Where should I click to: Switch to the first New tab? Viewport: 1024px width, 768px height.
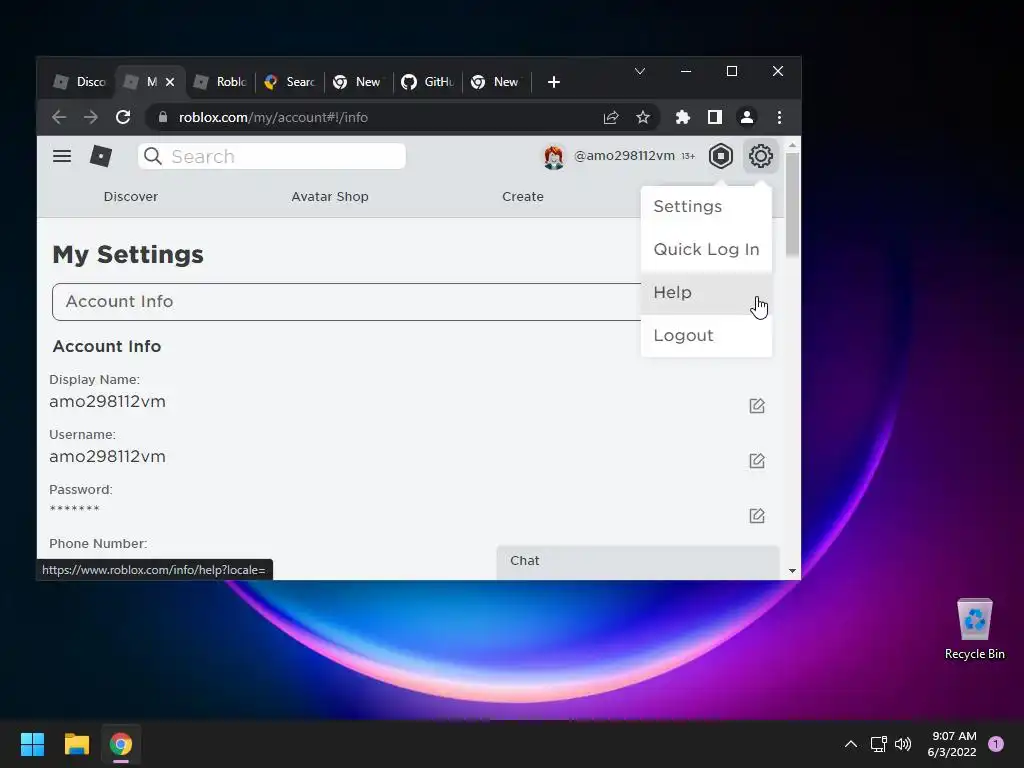[359, 82]
